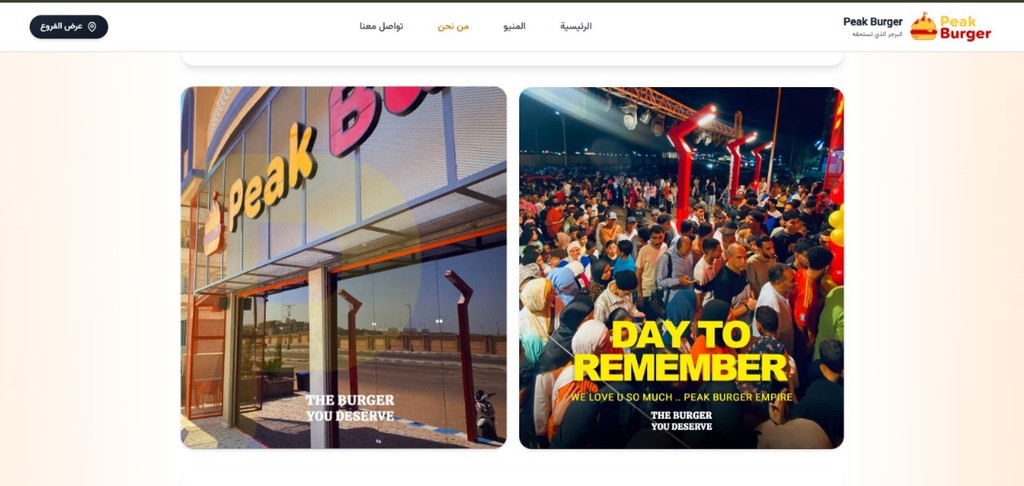Click THE BURGER YOU DESERVE on crowd photo

[681, 421]
